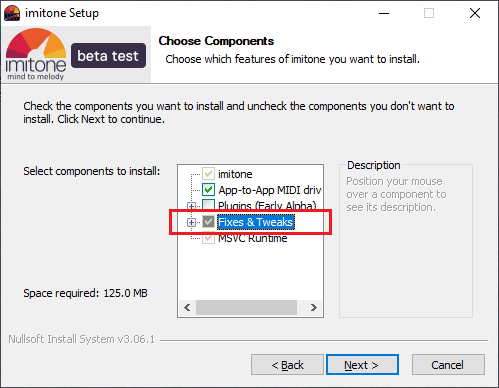
Task: Click the beta test badge
Action: [x=108, y=55]
